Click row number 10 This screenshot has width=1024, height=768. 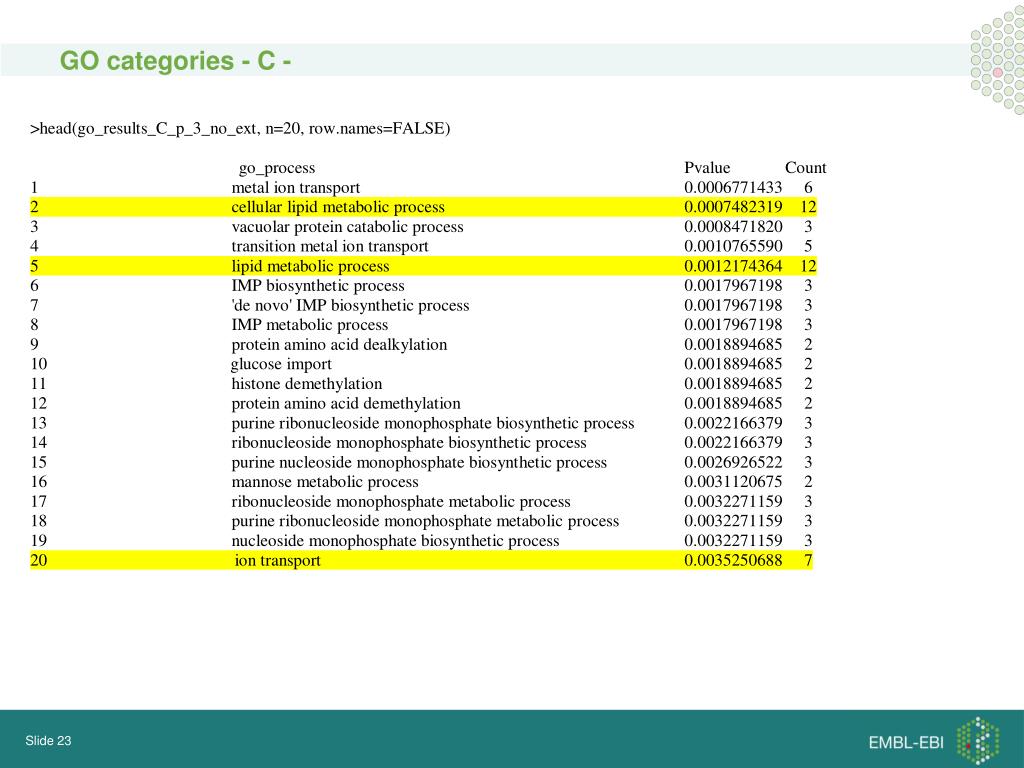click(x=39, y=364)
